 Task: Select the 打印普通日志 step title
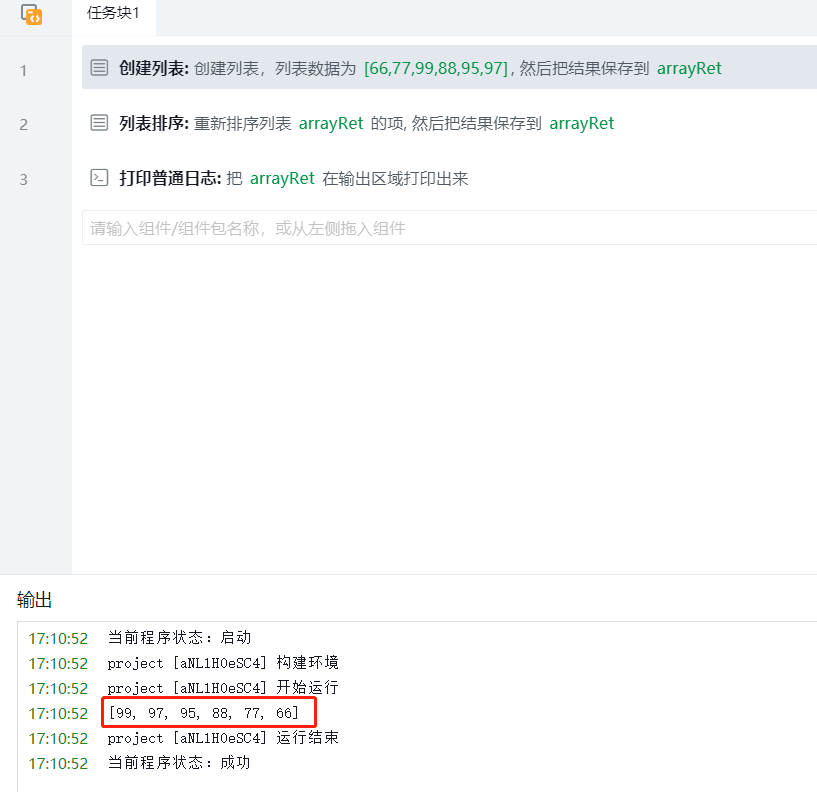[169, 178]
